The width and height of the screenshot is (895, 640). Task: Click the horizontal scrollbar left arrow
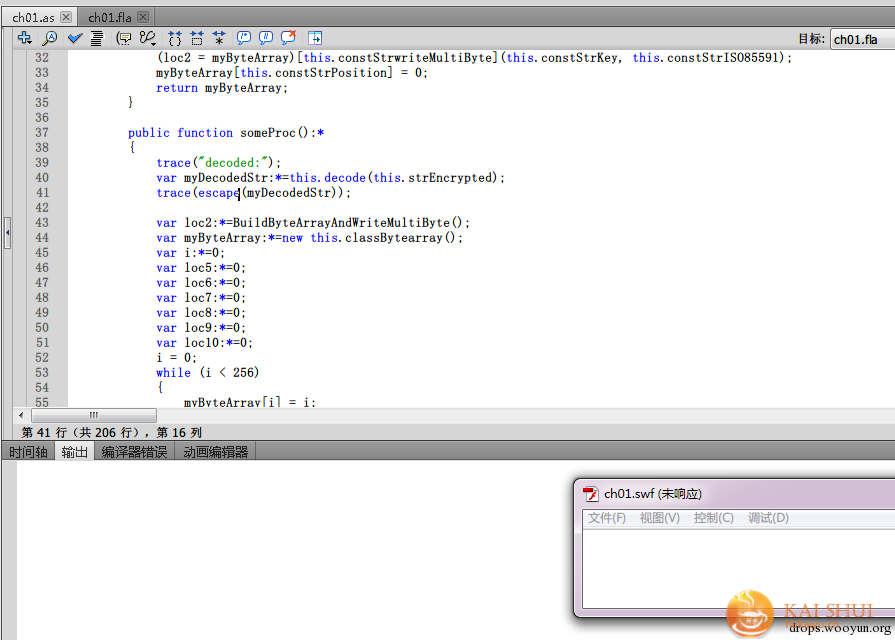[x=21, y=415]
